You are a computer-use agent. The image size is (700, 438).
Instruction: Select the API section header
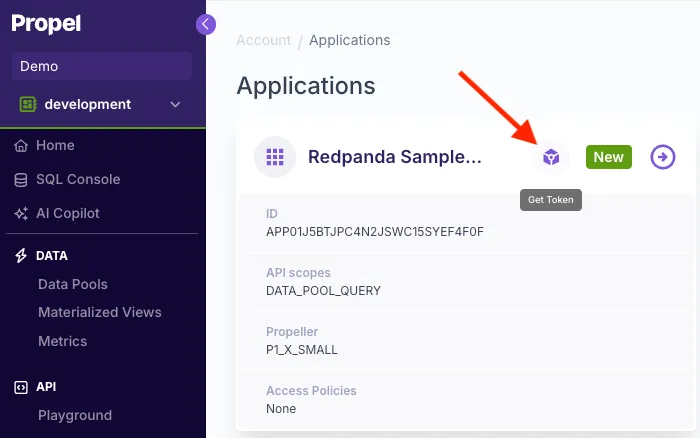click(46, 387)
